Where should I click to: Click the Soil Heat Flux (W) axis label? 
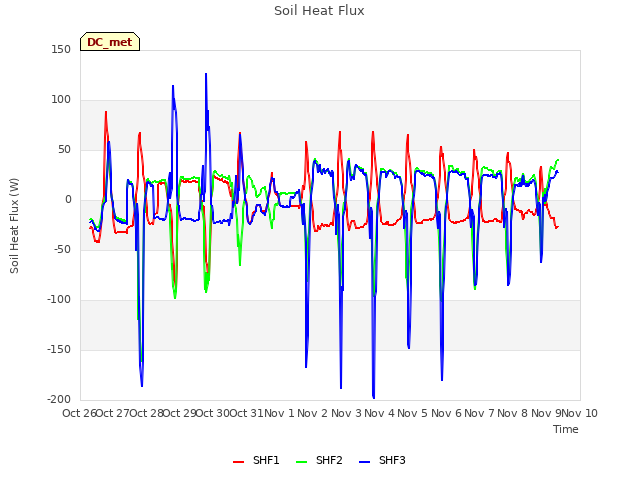[x=14, y=226]
